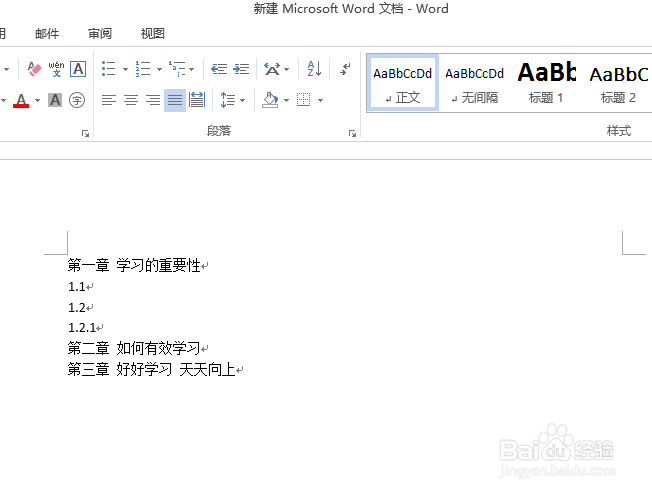Toggle Show/Hide paragraph marks
652x493 pixels.
click(x=345, y=69)
